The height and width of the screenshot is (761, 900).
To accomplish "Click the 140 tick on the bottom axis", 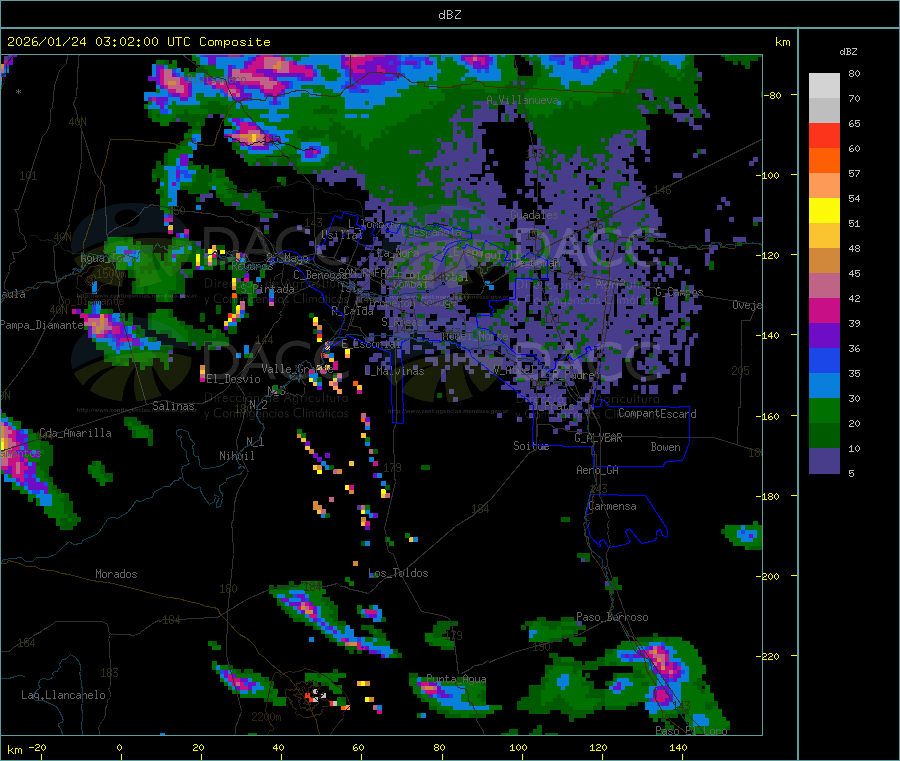I will (678, 747).
